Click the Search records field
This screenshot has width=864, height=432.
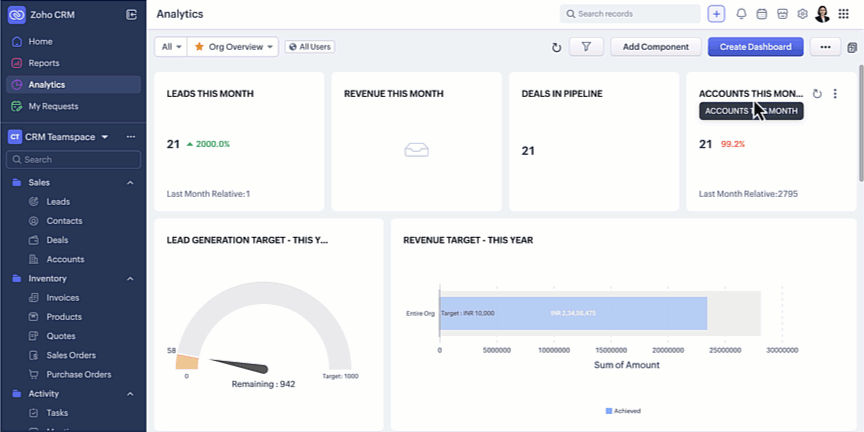point(630,14)
